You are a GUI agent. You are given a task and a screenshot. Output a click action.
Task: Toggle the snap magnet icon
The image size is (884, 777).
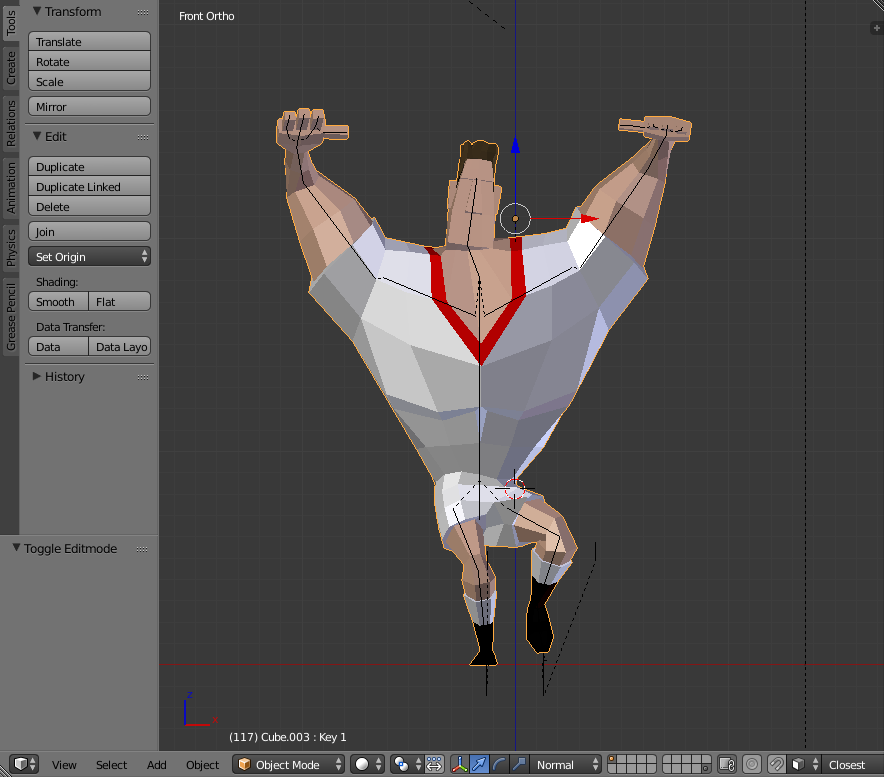[x=776, y=764]
